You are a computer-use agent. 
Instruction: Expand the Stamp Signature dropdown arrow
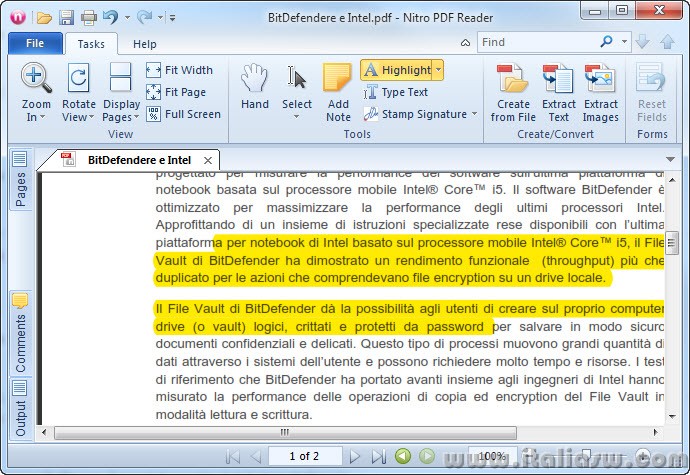click(474, 114)
